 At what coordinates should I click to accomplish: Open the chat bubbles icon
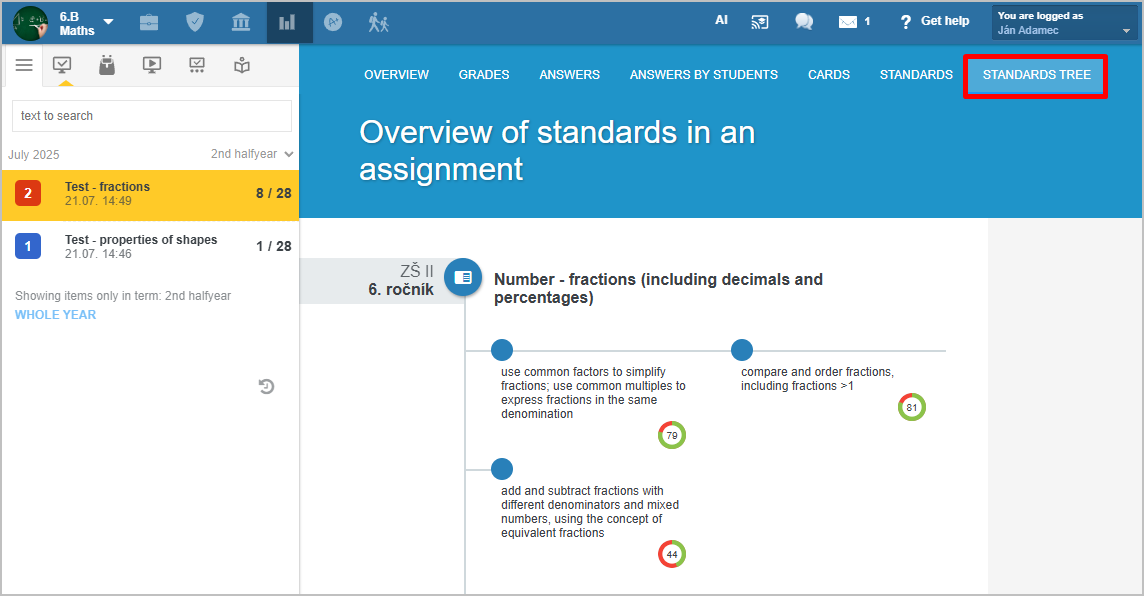[x=804, y=22]
